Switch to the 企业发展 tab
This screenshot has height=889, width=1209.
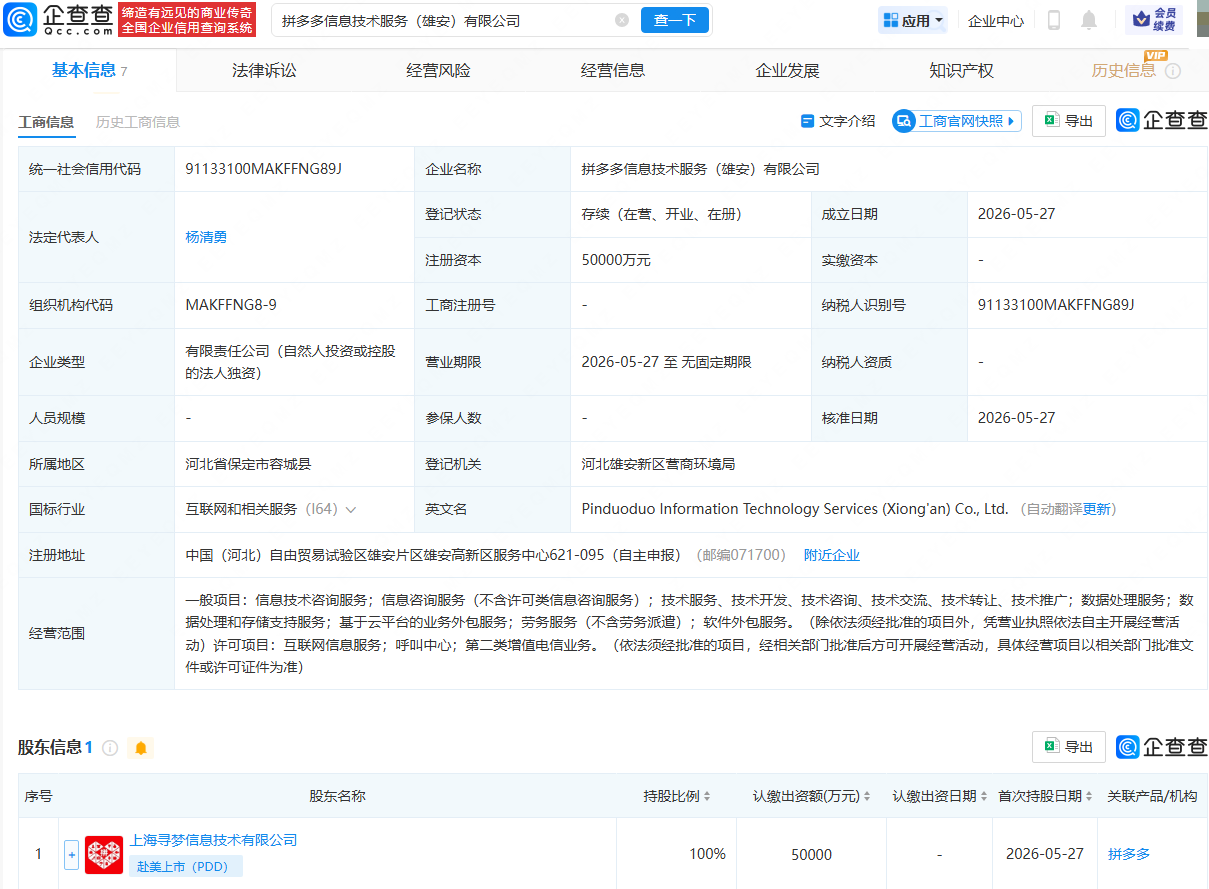(787, 71)
